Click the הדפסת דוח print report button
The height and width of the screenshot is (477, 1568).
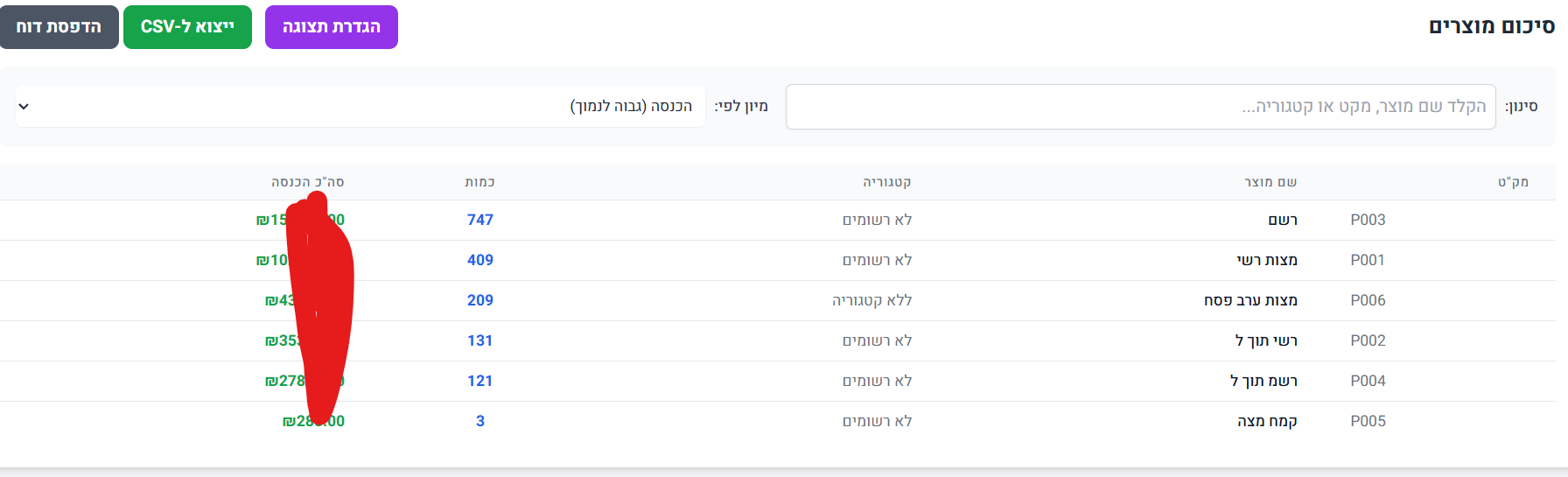click(59, 27)
